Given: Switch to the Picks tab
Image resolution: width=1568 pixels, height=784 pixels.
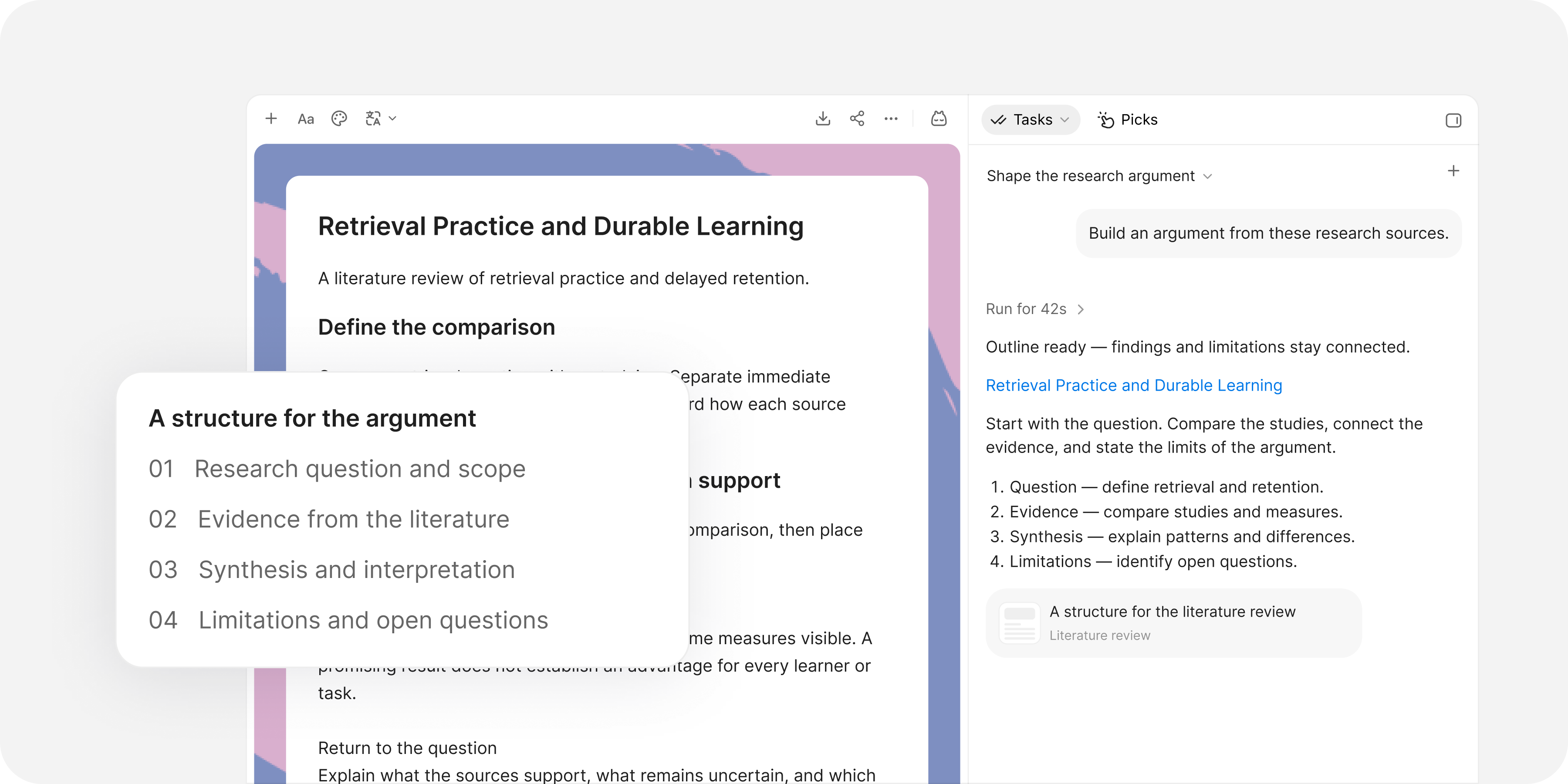Looking at the screenshot, I should [x=1127, y=119].
